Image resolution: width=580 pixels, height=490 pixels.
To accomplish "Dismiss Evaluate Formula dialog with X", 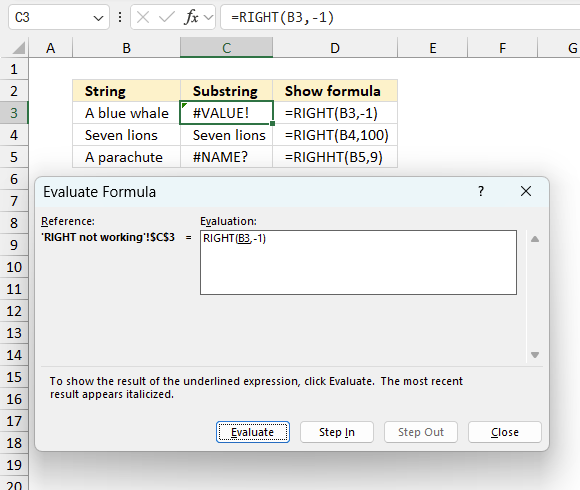I will [526, 192].
